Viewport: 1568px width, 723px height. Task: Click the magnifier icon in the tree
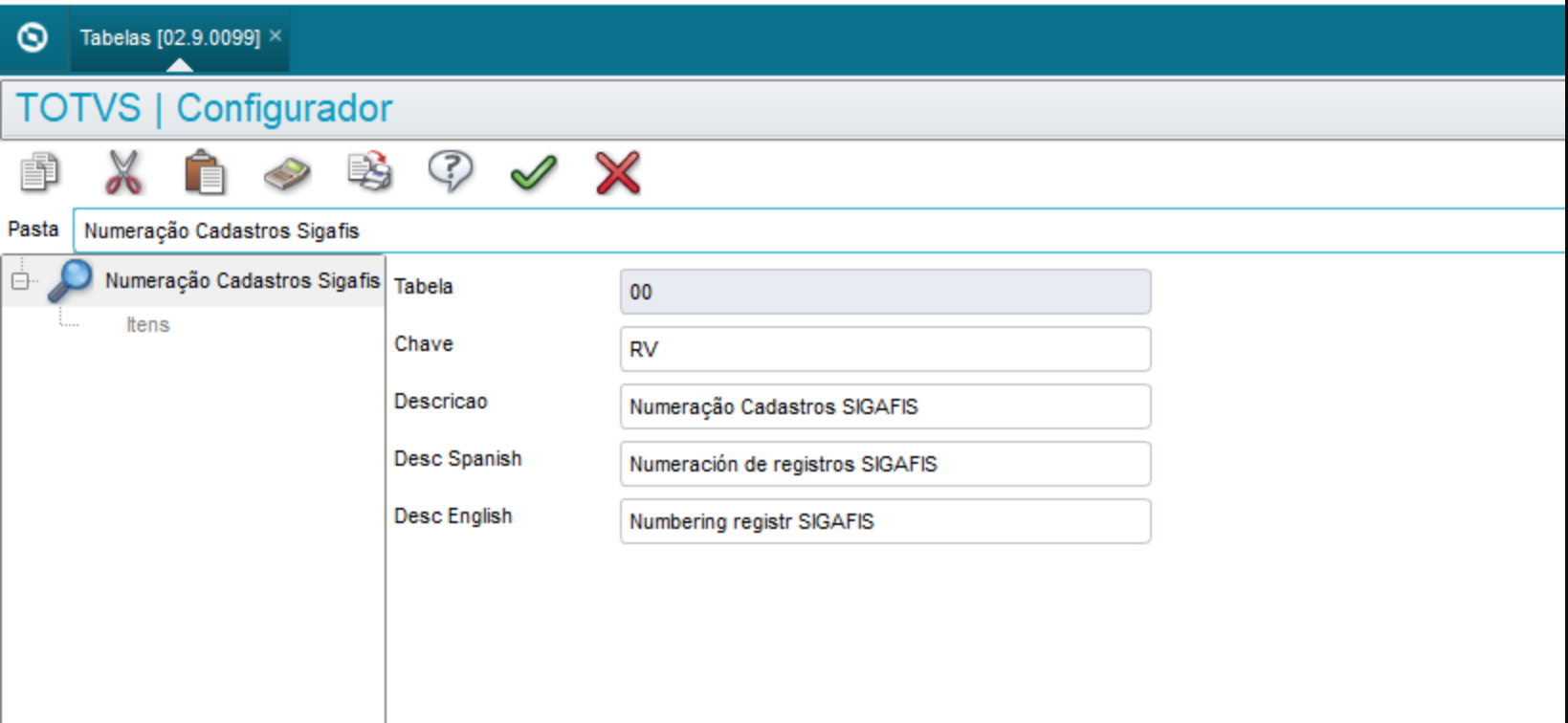pyautogui.click(x=70, y=280)
